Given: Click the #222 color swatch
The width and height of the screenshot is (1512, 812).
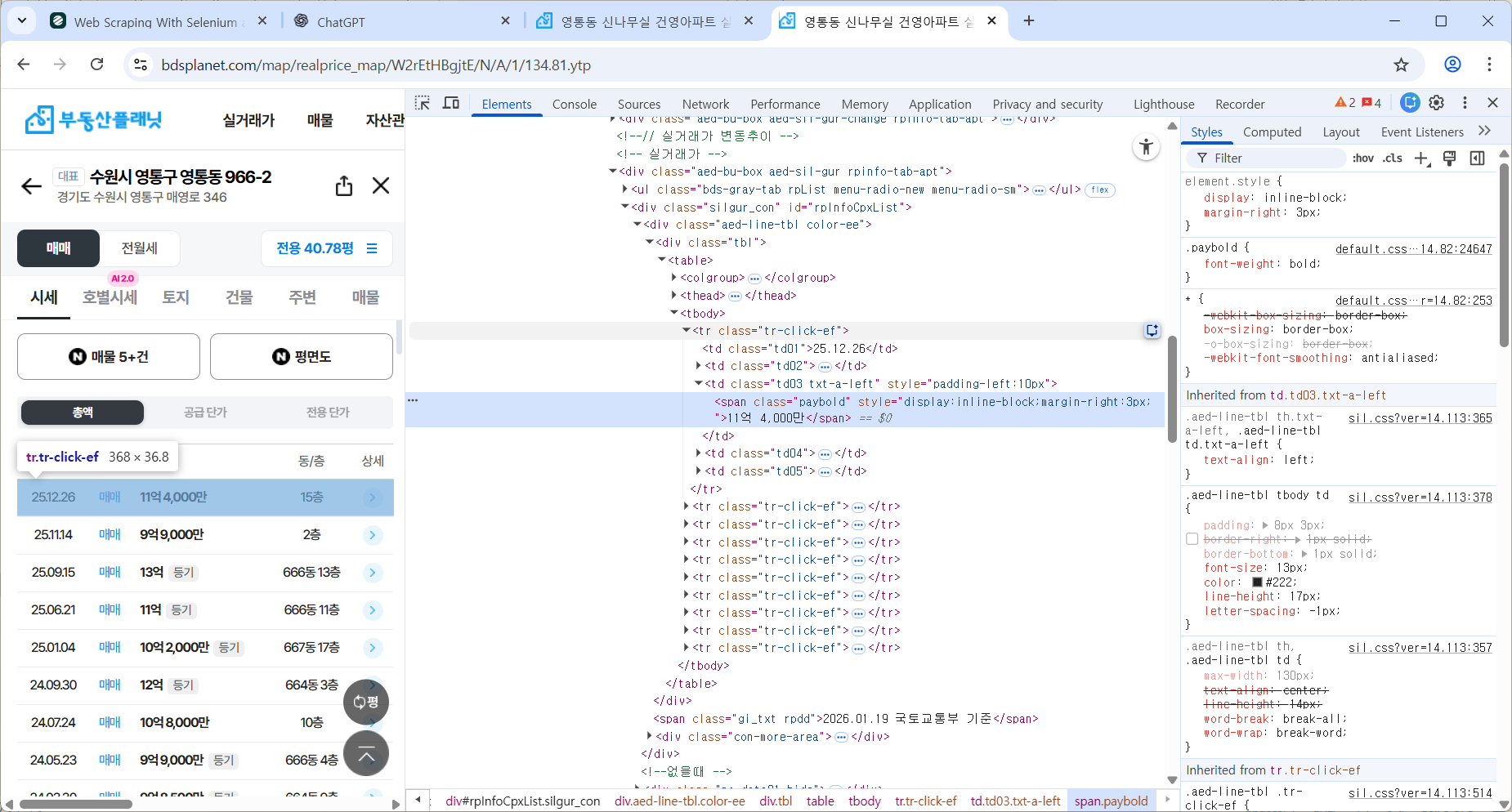Looking at the screenshot, I should click(1257, 582).
